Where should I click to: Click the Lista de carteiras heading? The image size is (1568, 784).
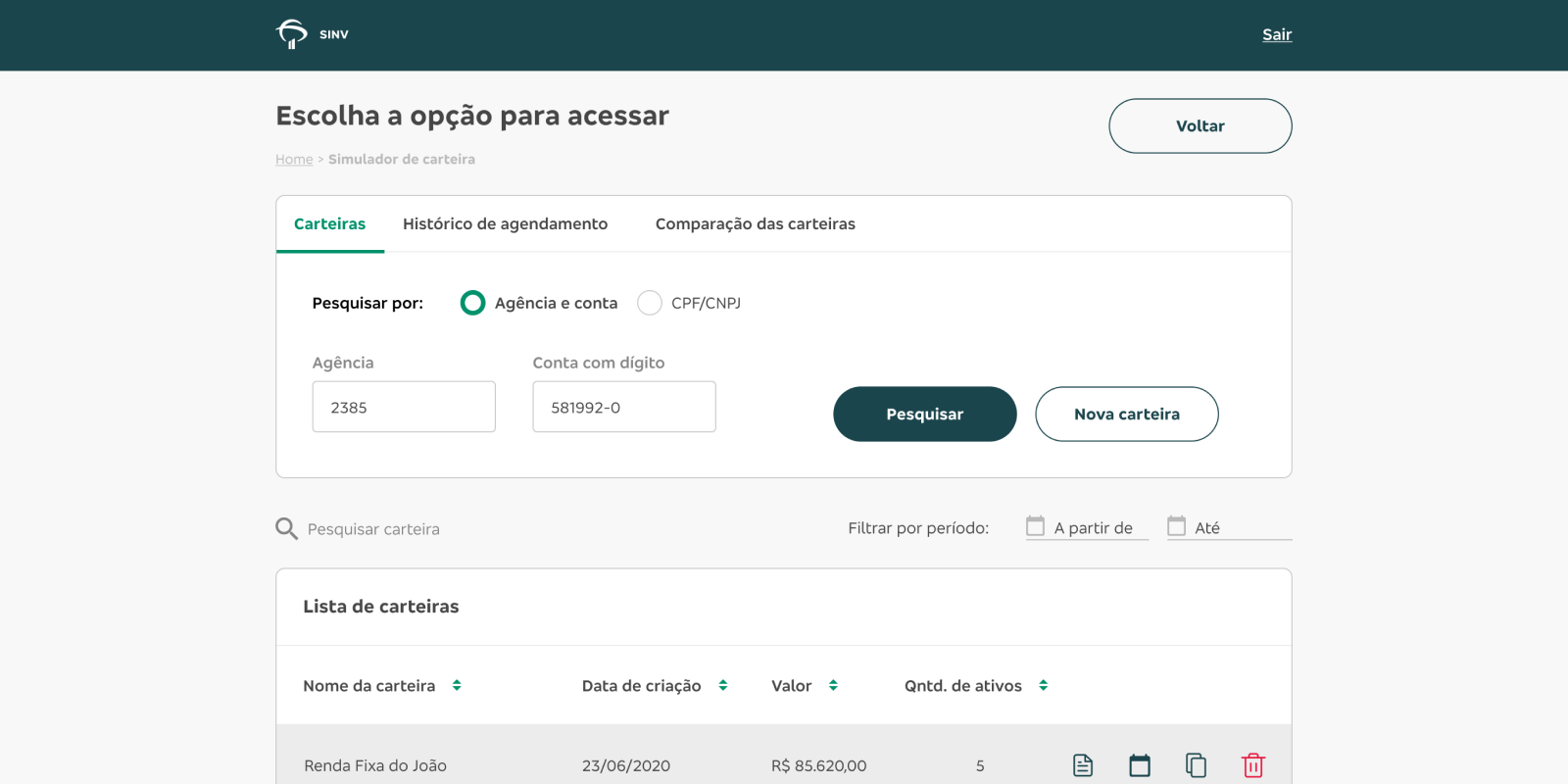pyautogui.click(x=381, y=607)
